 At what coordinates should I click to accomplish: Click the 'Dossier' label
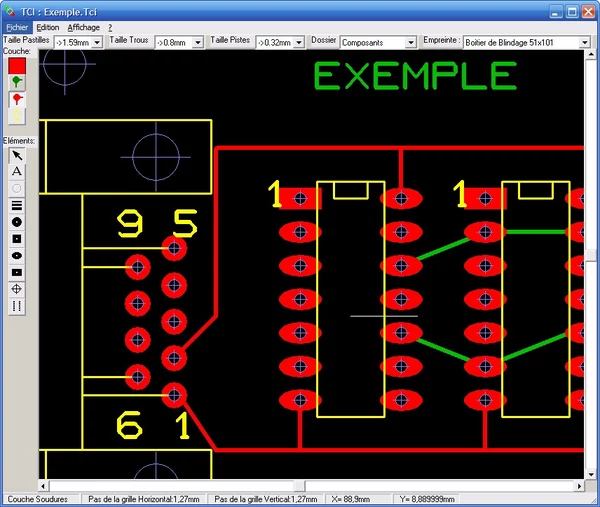pos(323,40)
